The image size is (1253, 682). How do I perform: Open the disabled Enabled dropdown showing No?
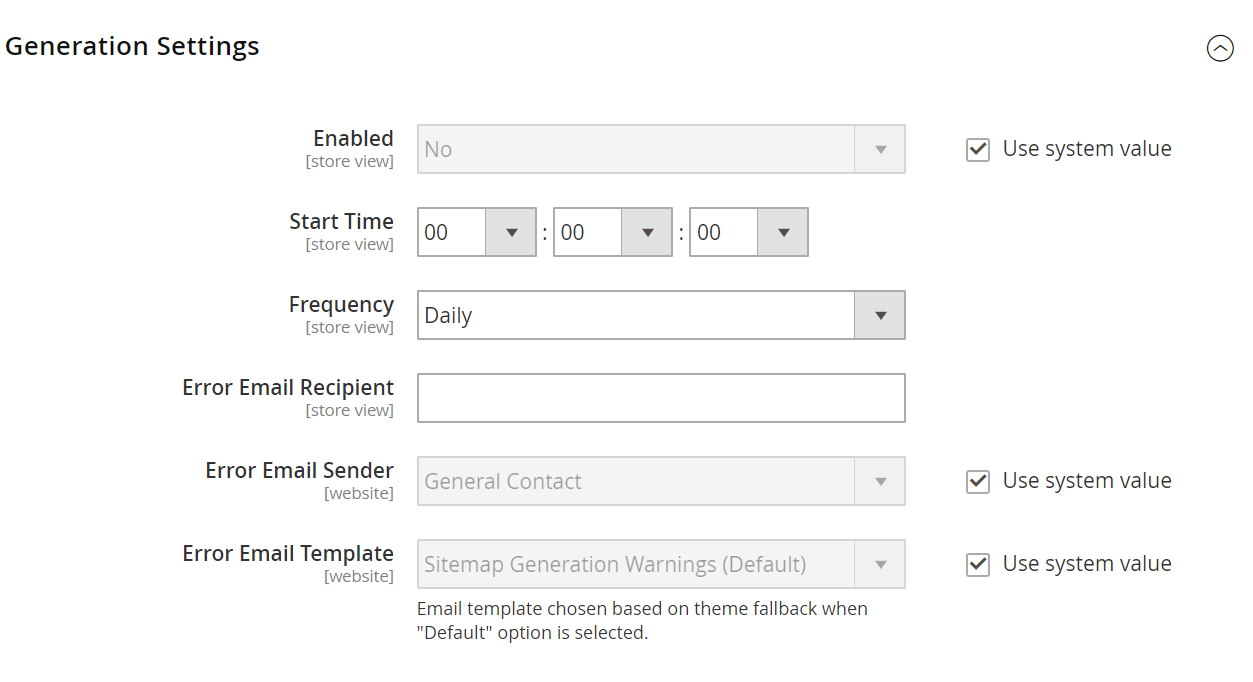[x=660, y=149]
